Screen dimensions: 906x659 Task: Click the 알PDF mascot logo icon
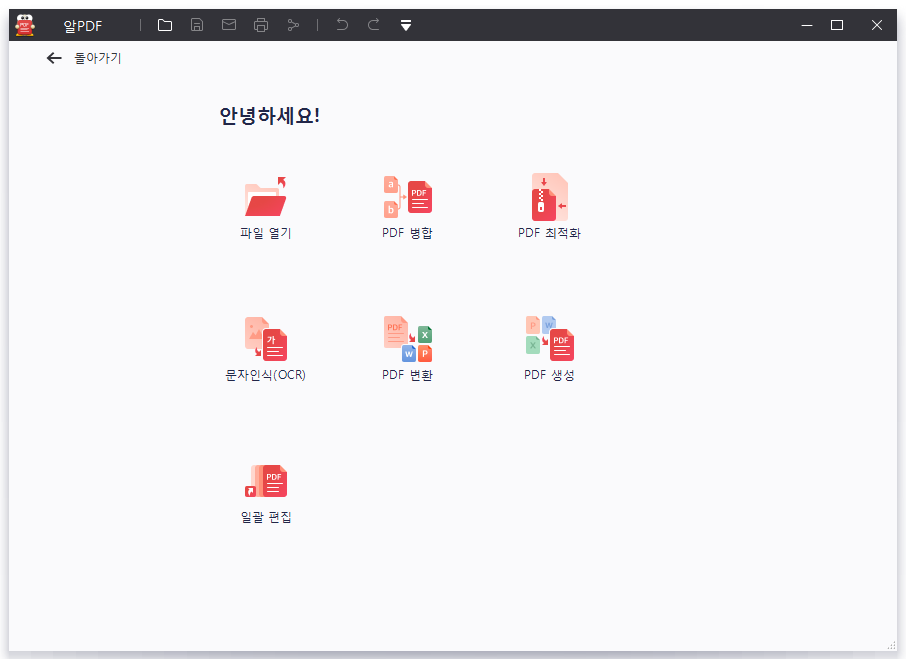25,25
